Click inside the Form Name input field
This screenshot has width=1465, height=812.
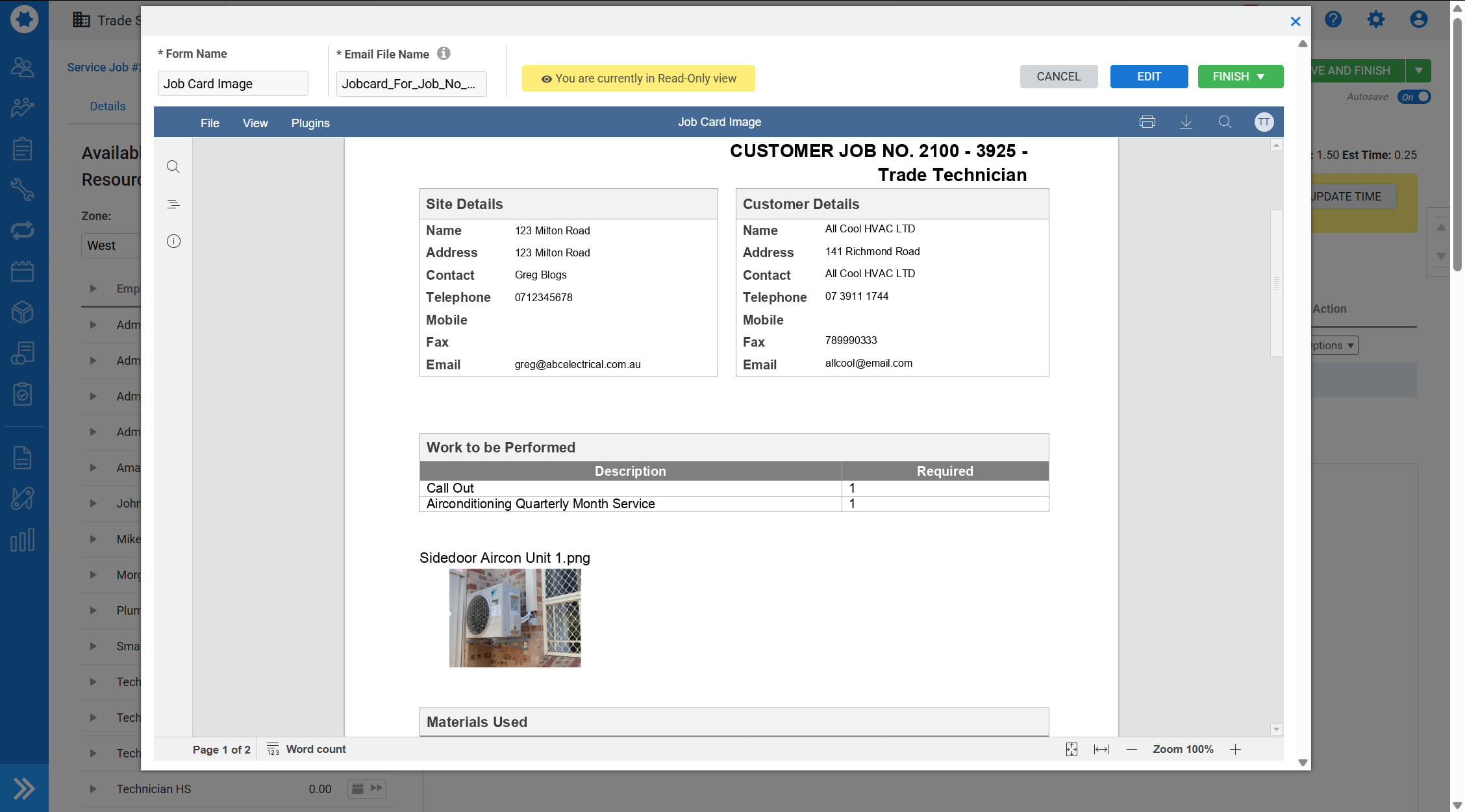(232, 83)
